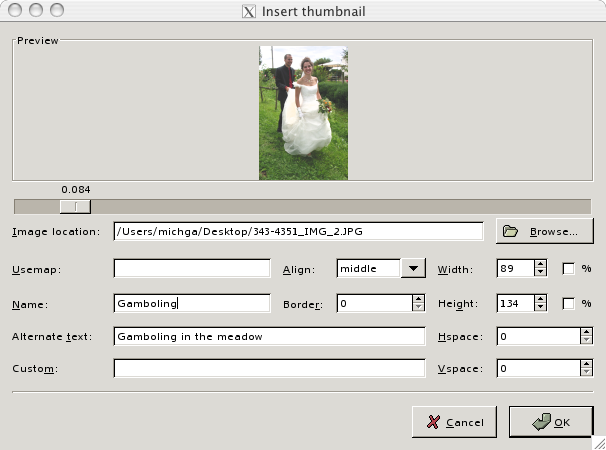Increase the Width value with up arrow
This screenshot has width=606, height=450.
[541, 264]
